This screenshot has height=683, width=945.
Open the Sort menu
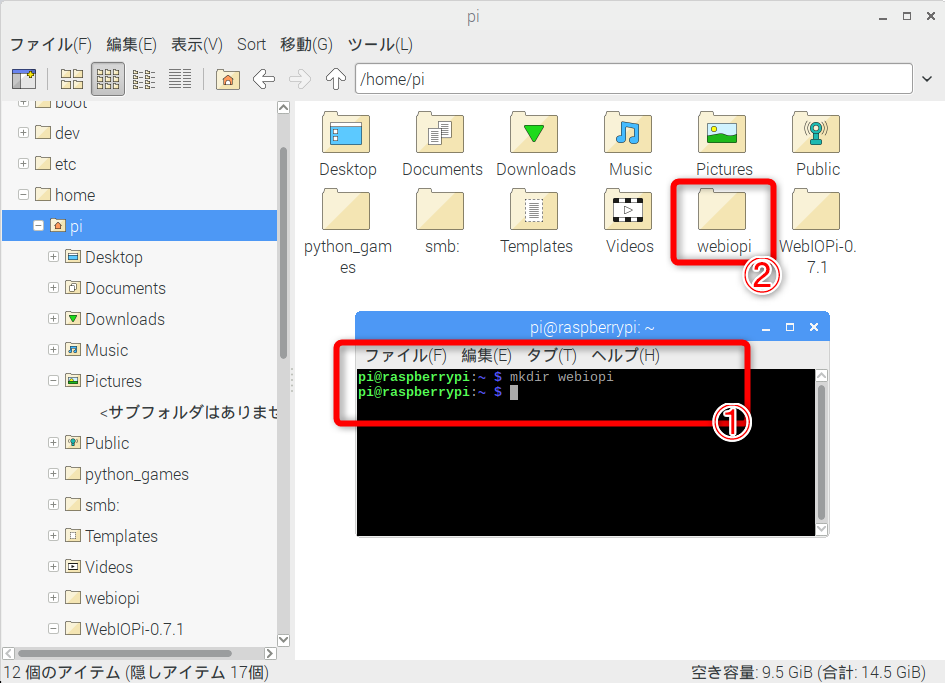point(251,45)
